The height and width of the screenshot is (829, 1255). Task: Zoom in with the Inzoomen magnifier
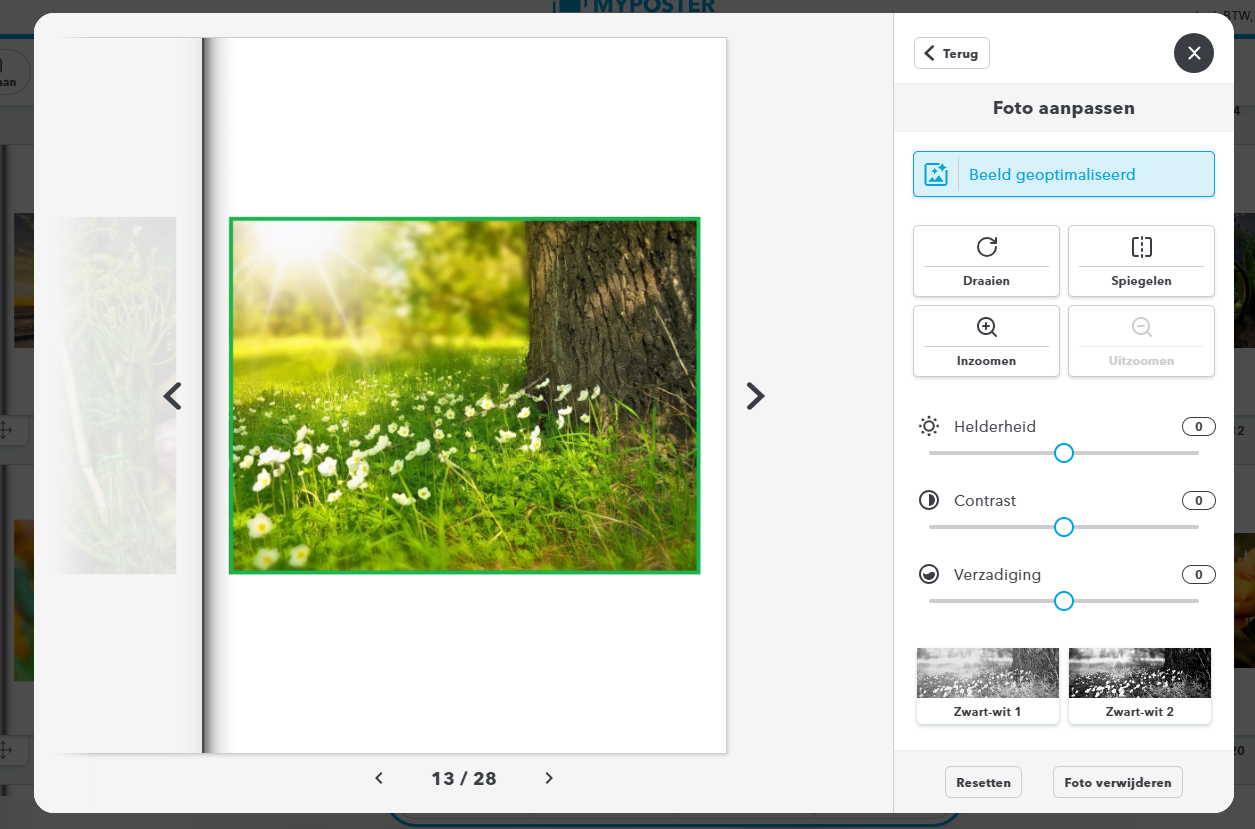(986, 327)
